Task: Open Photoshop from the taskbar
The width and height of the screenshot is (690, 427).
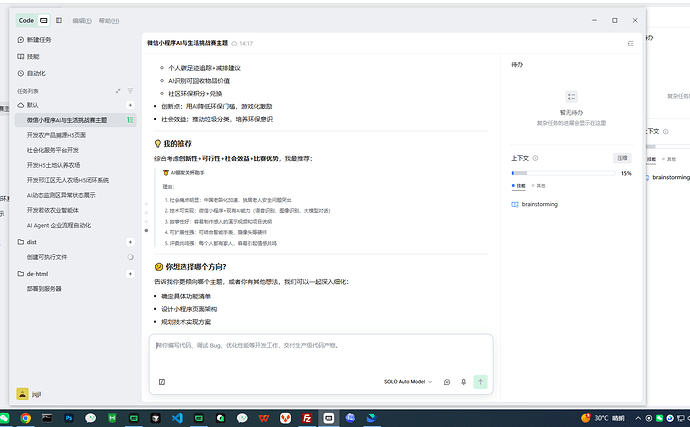Action: pos(69,418)
